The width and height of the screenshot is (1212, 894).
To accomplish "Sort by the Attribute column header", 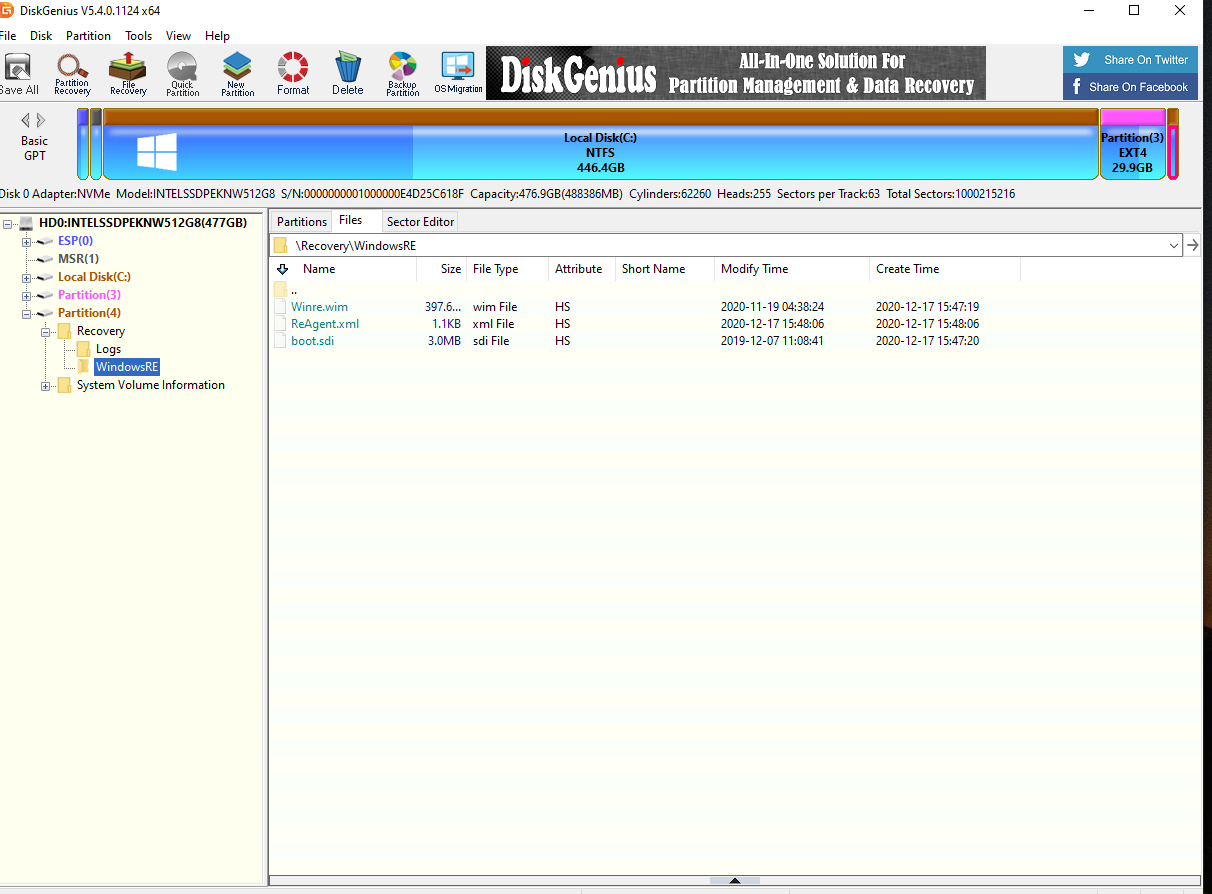I will 581,269.
